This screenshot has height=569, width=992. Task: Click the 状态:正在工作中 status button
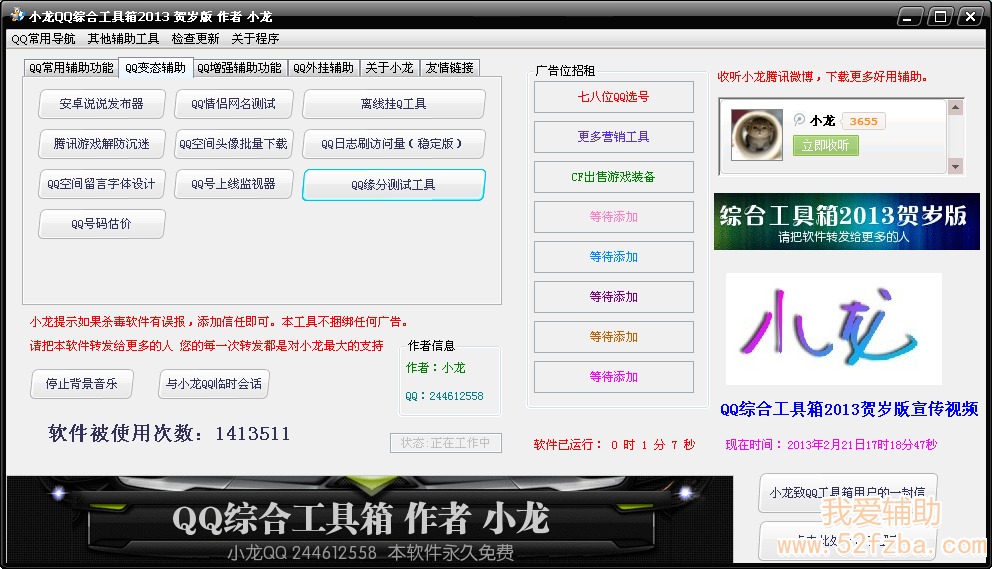tap(446, 443)
